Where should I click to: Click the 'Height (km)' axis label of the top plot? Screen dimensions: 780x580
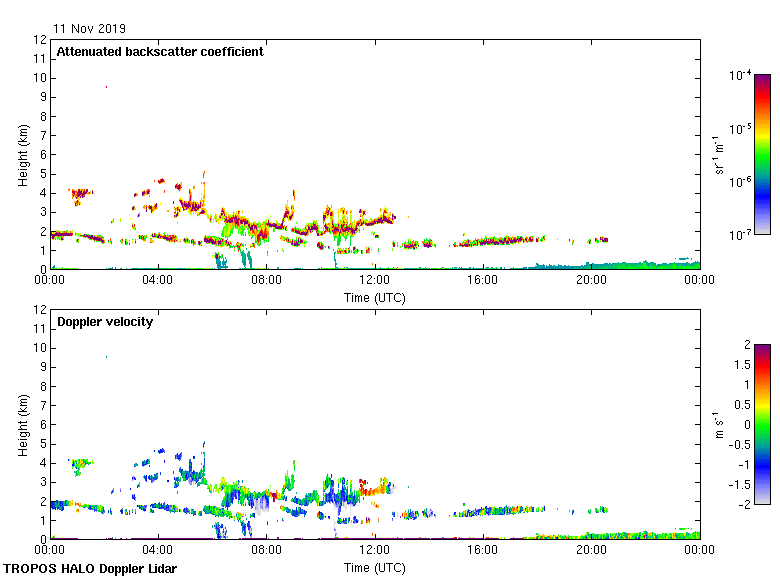point(23,155)
